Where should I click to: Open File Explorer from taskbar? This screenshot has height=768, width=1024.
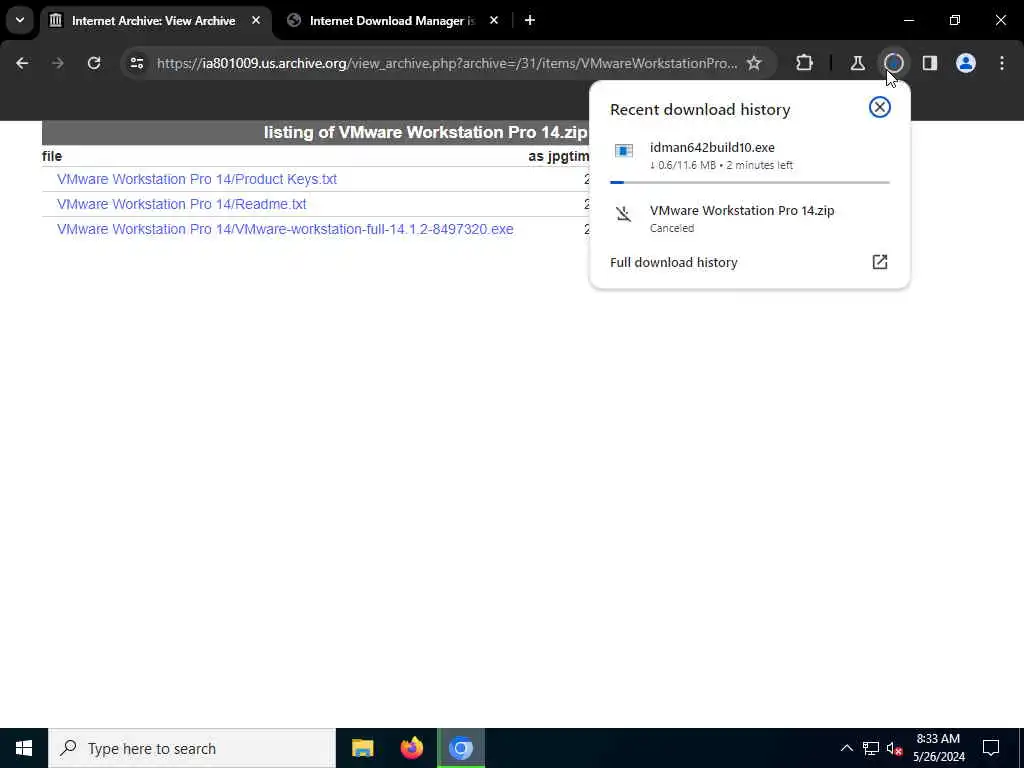coord(362,748)
